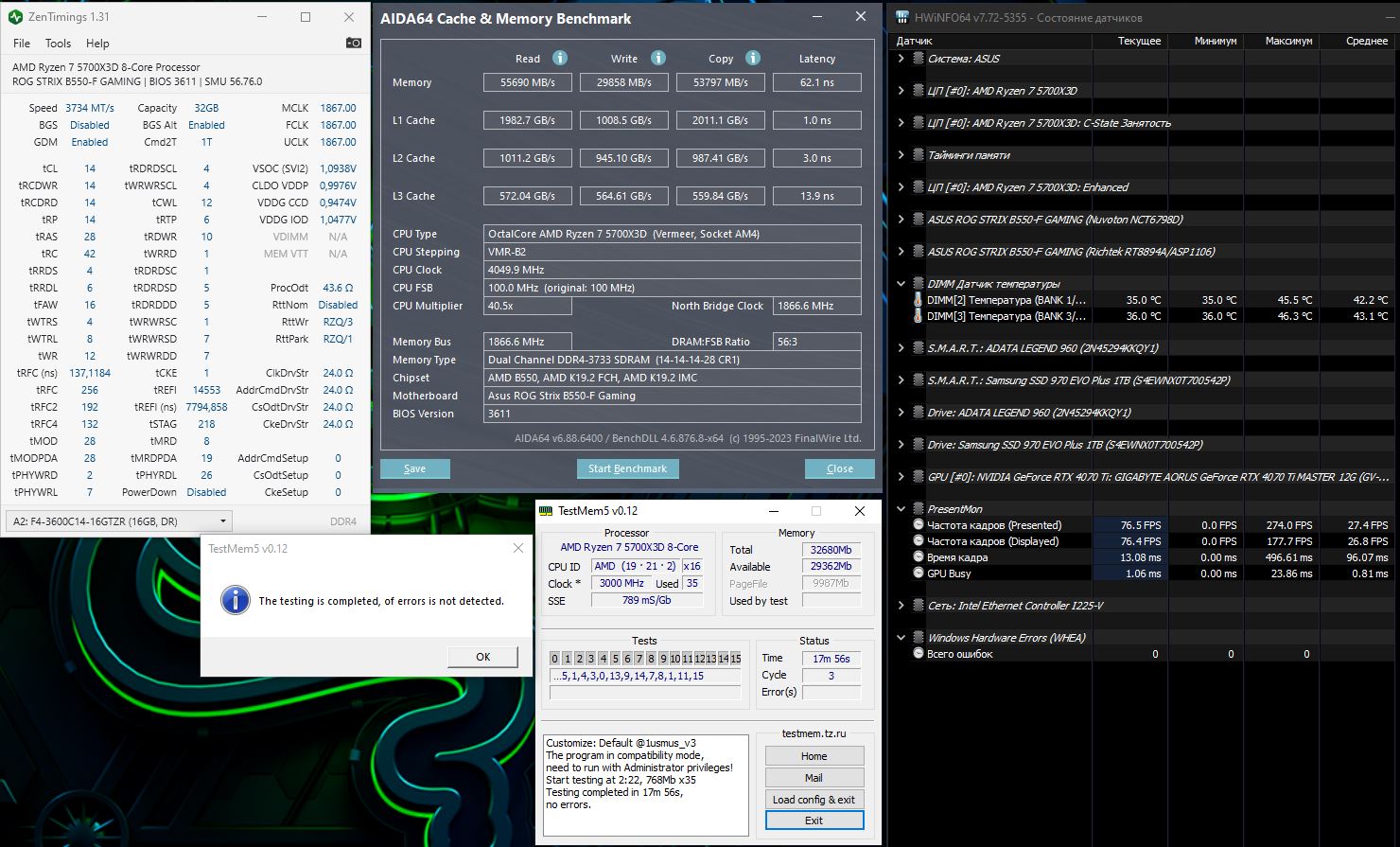The width and height of the screenshot is (1400, 847).
Task: Select test number 0 box in TestMem5
Action: (555, 659)
